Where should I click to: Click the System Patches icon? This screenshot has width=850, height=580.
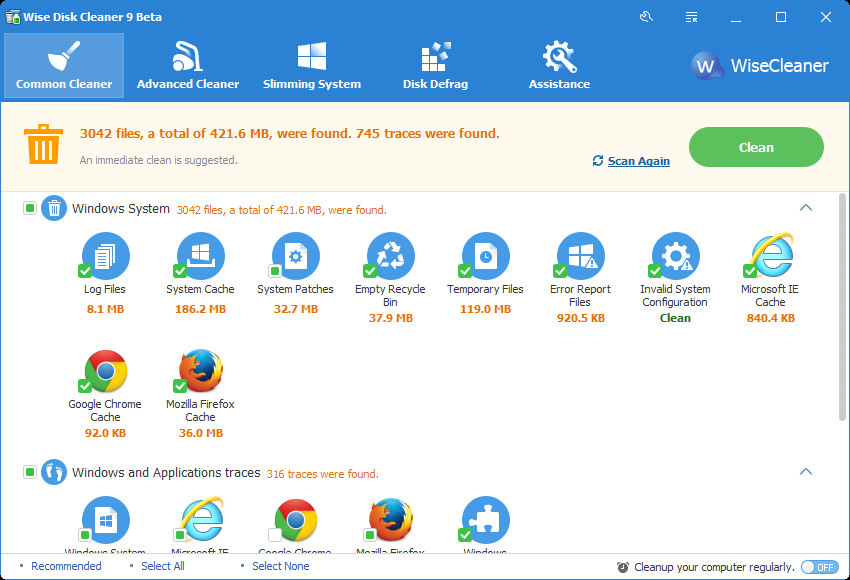click(295, 256)
